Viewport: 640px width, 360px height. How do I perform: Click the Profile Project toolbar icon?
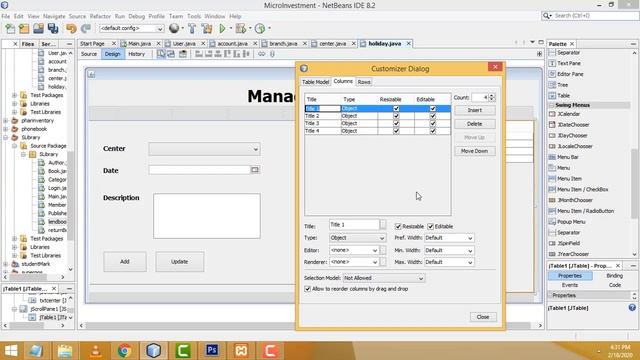[260, 29]
